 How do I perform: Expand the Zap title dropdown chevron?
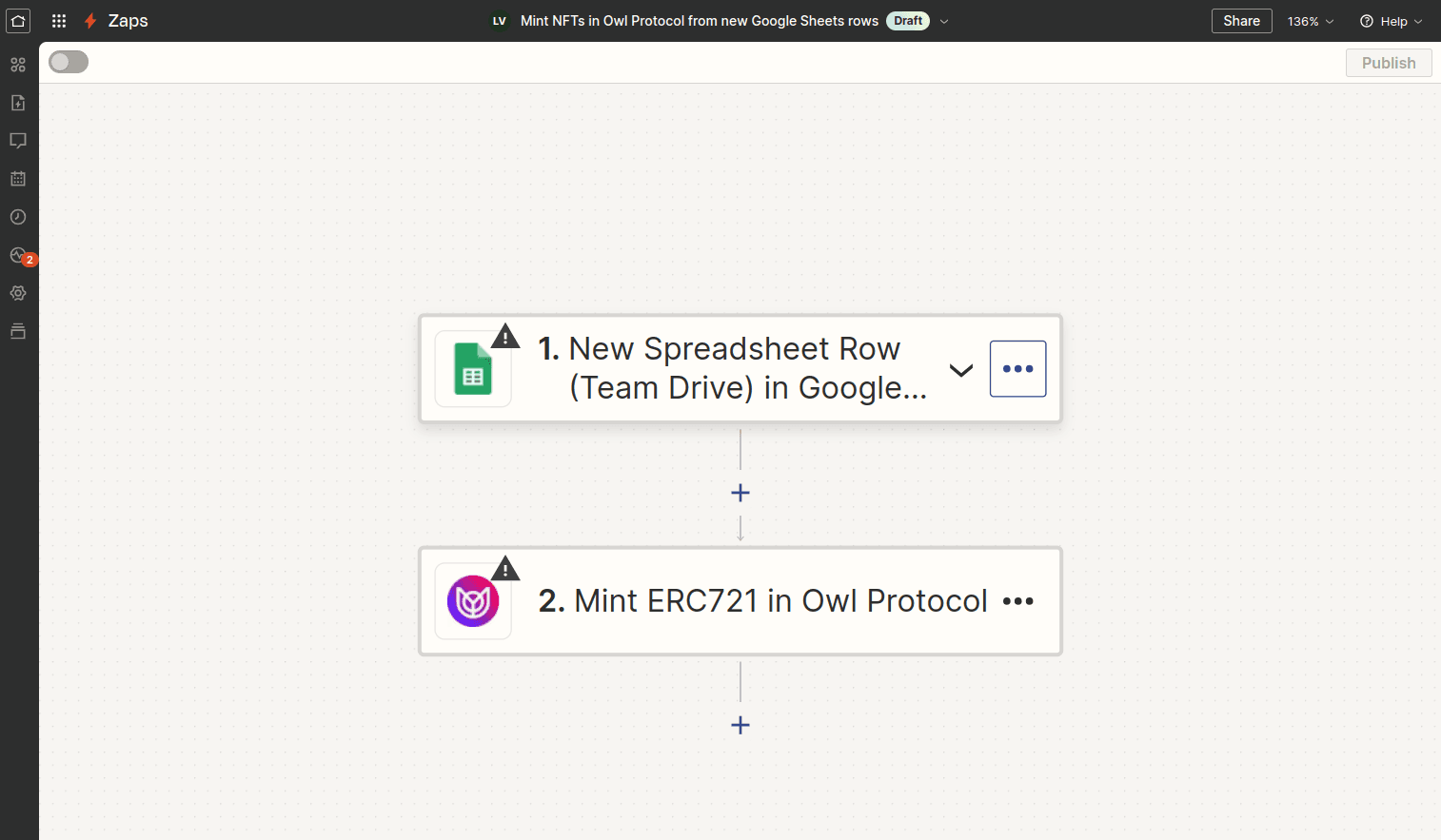click(x=944, y=21)
